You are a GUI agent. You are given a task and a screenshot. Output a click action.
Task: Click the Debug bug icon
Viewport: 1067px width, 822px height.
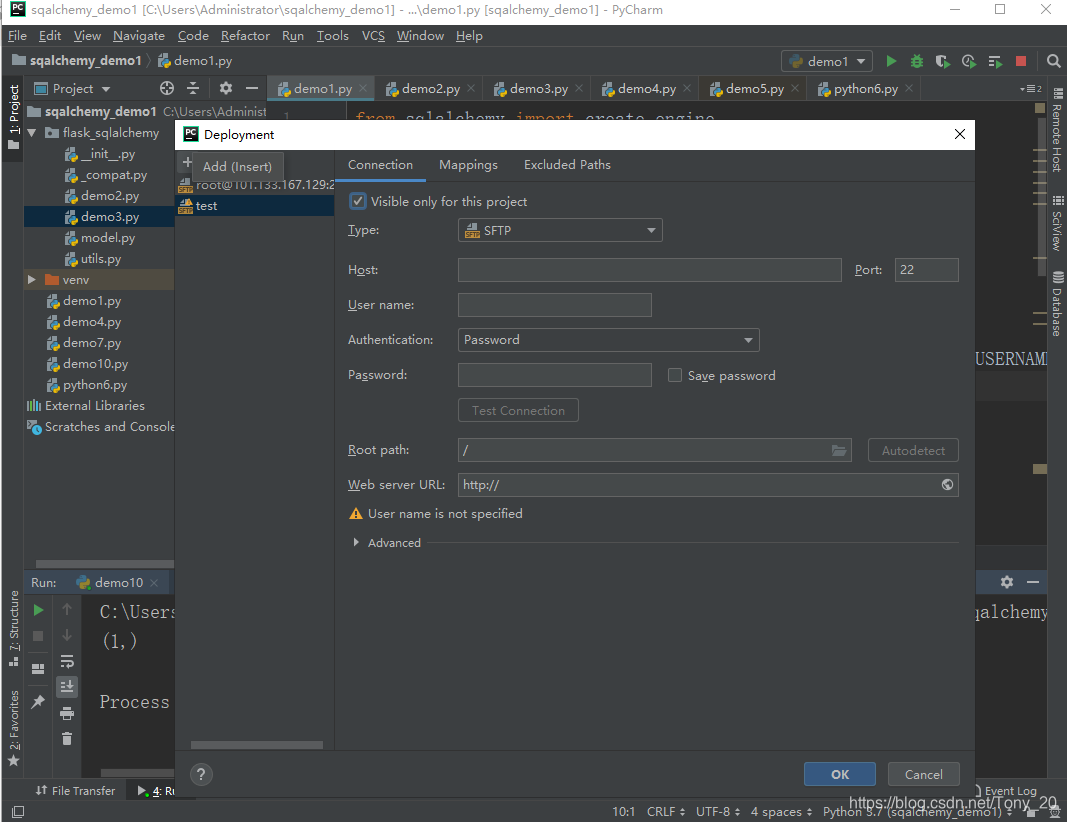(x=917, y=61)
